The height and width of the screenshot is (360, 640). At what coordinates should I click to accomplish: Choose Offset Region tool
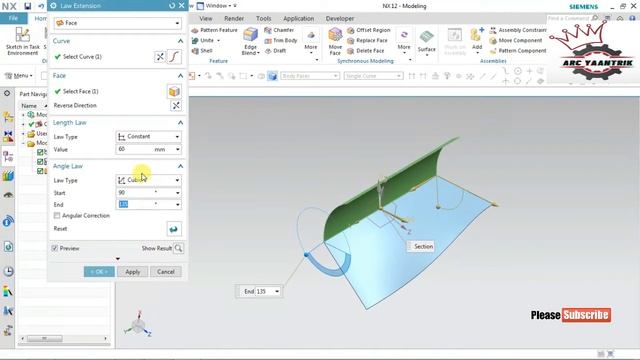tap(369, 30)
